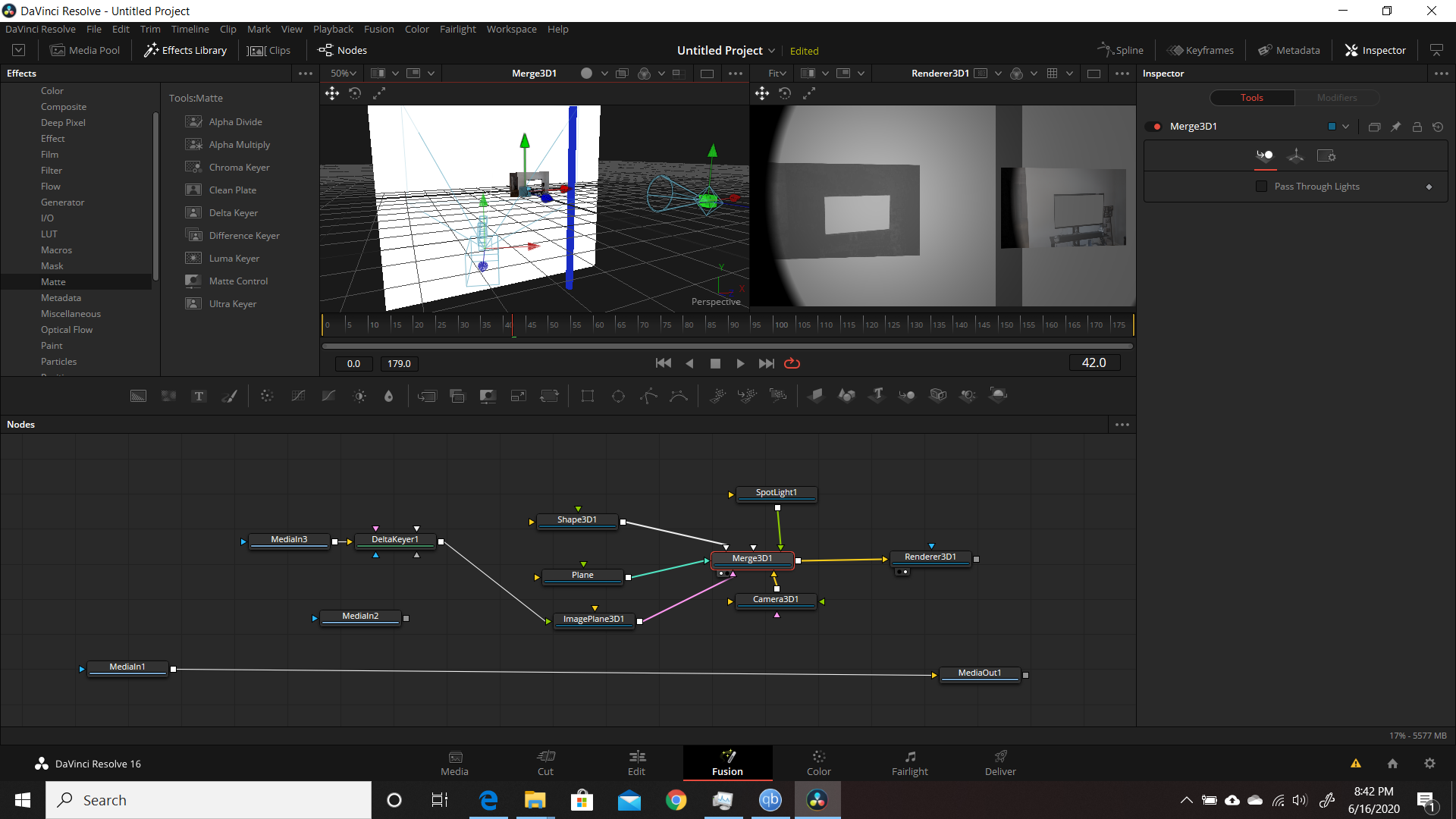1456x819 pixels.
Task: Lock the Merge3D1 tool in Inspector
Action: coord(1417,127)
